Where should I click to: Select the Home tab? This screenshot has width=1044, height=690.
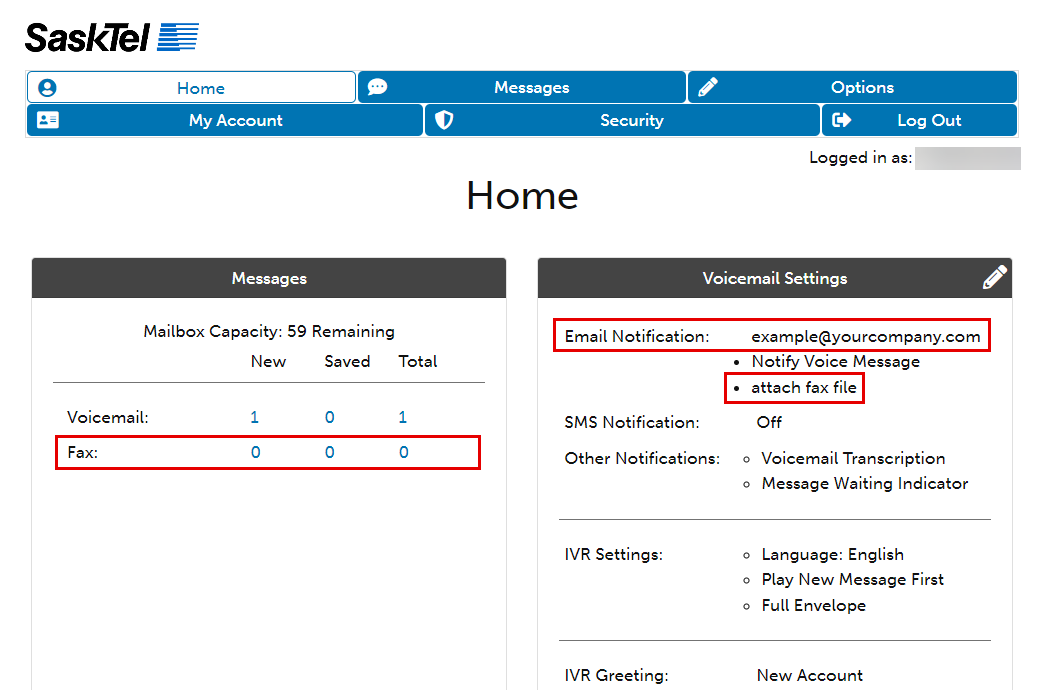click(x=201, y=87)
